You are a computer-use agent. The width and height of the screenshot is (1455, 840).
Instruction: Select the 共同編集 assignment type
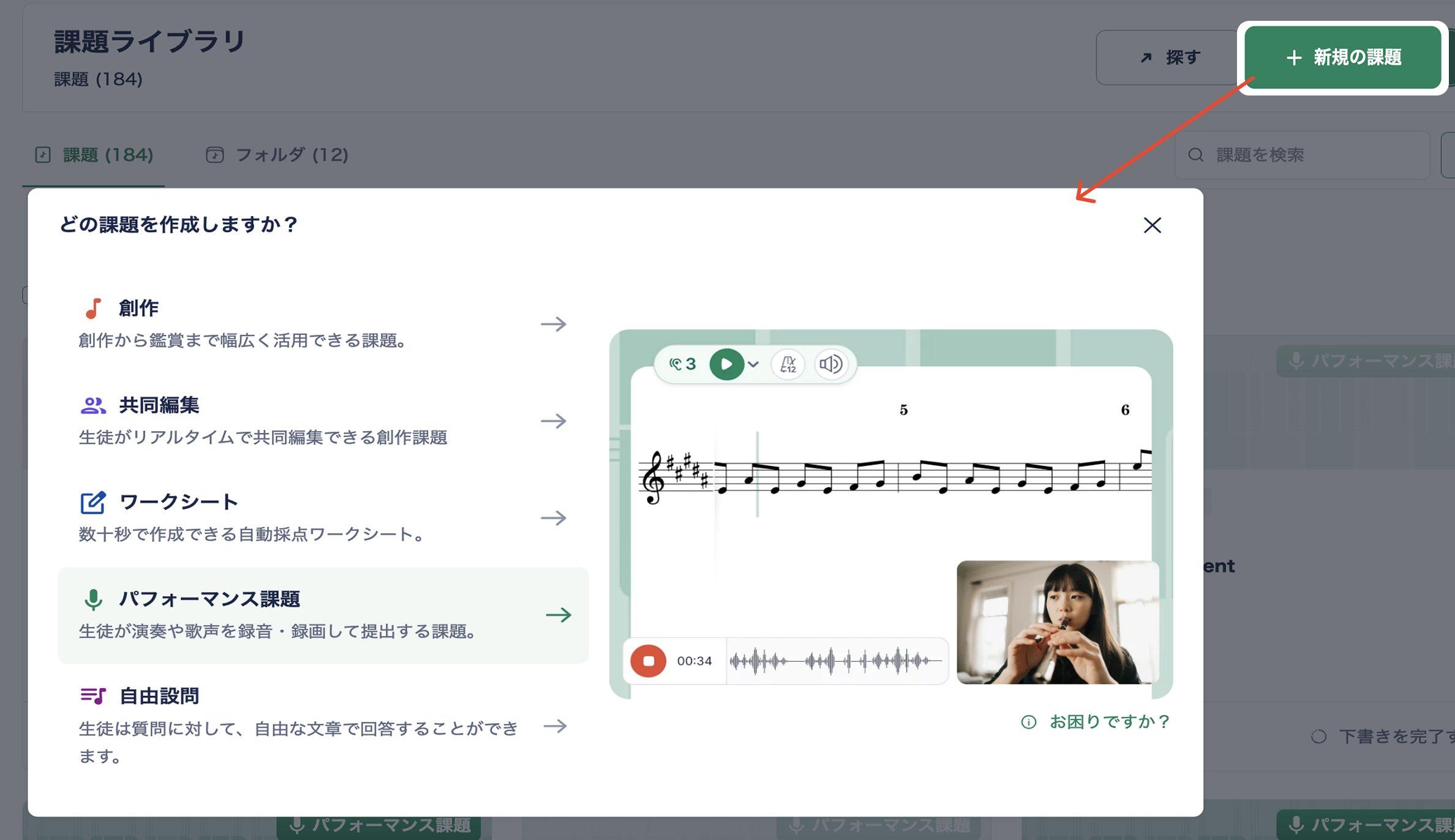coord(323,421)
